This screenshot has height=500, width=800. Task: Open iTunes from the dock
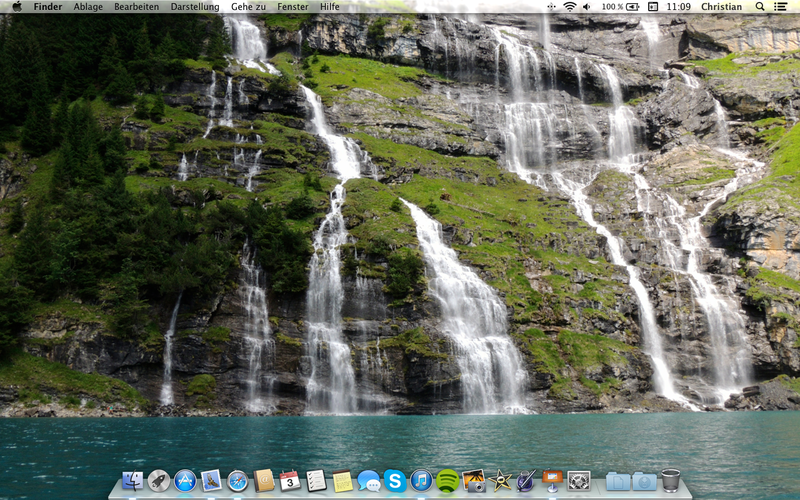(421, 481)
